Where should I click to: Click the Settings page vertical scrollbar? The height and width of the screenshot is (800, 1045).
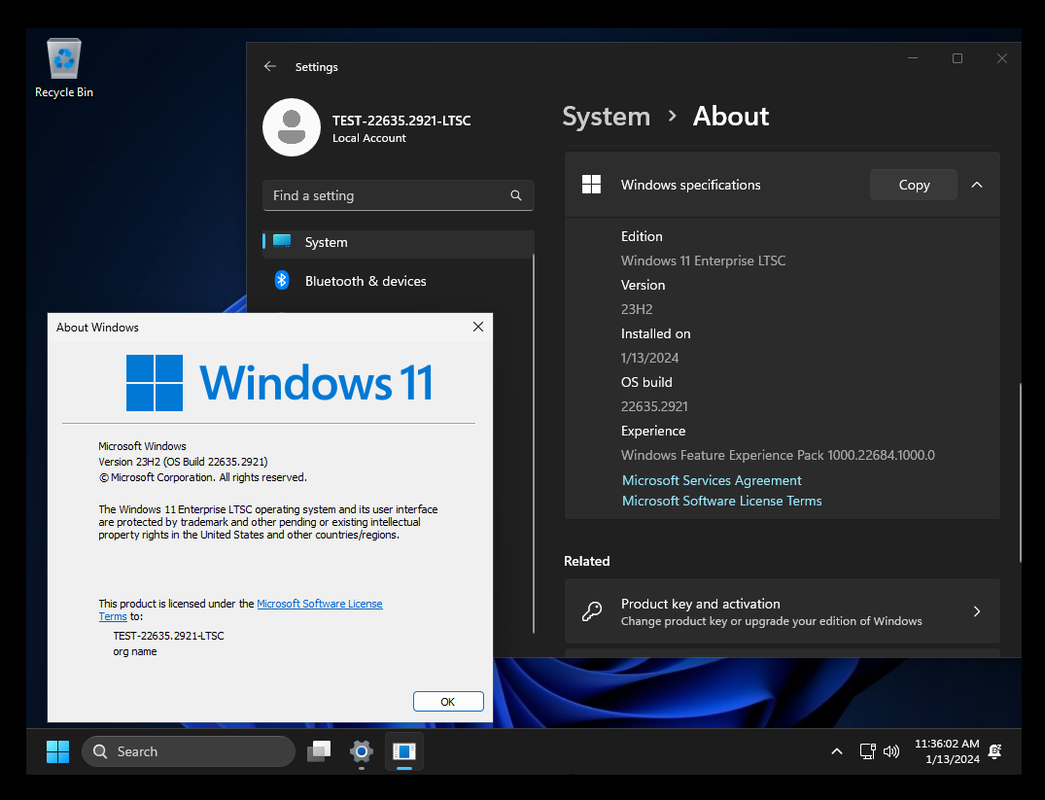tap(1020, 473)
